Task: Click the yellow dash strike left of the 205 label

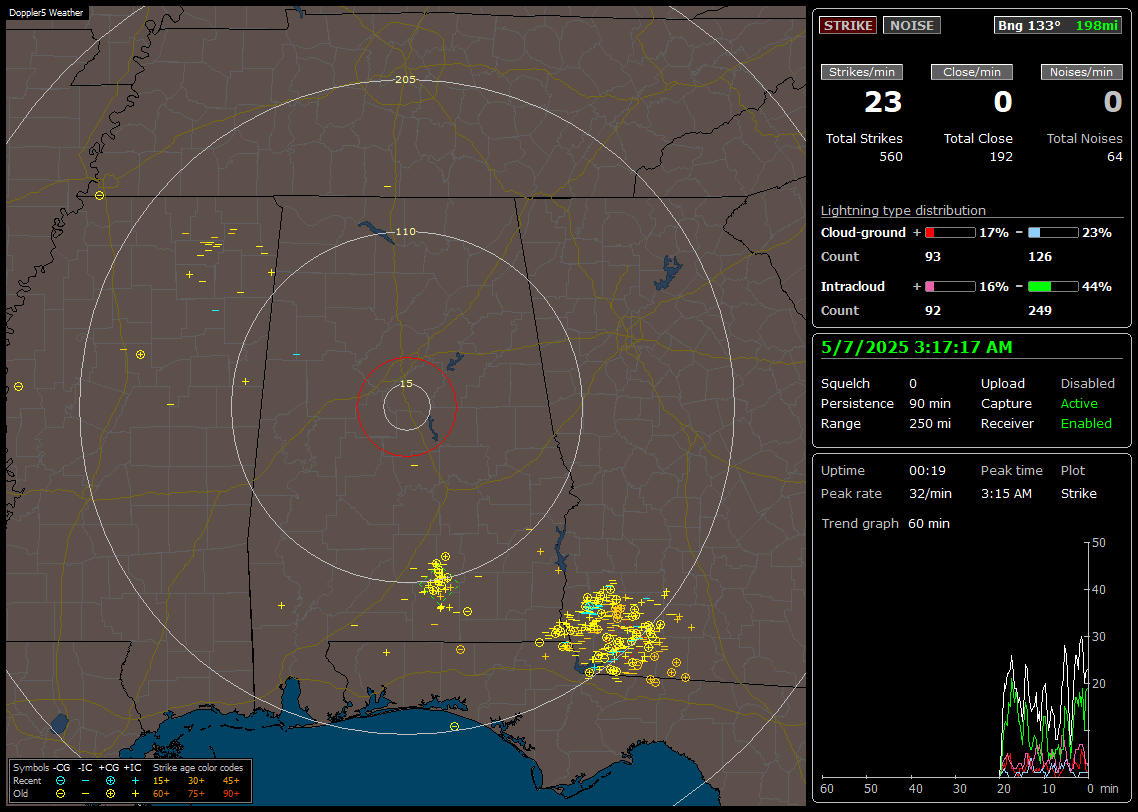Action: click(x=388, y=186)
